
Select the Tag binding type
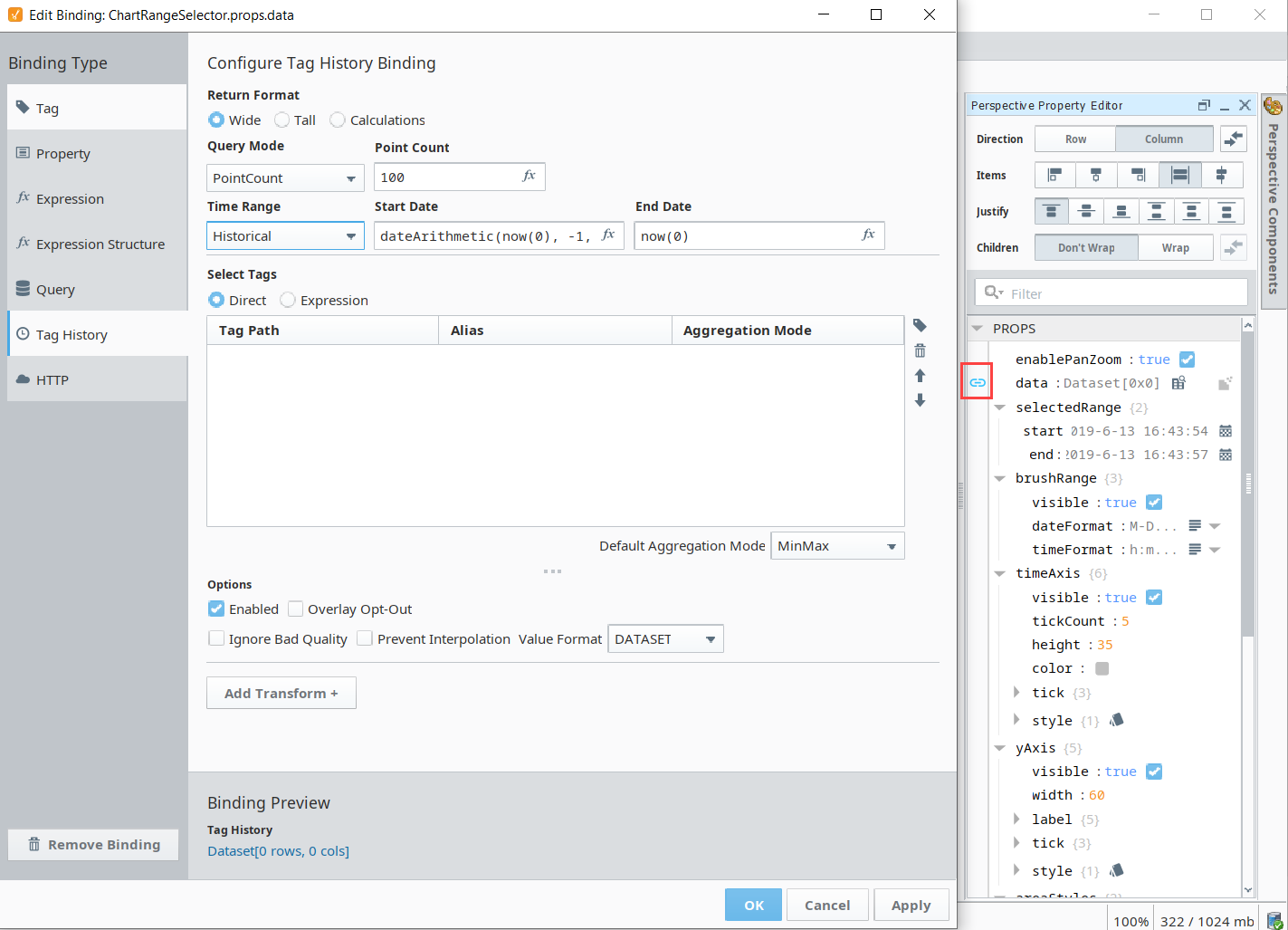point(97,108)
